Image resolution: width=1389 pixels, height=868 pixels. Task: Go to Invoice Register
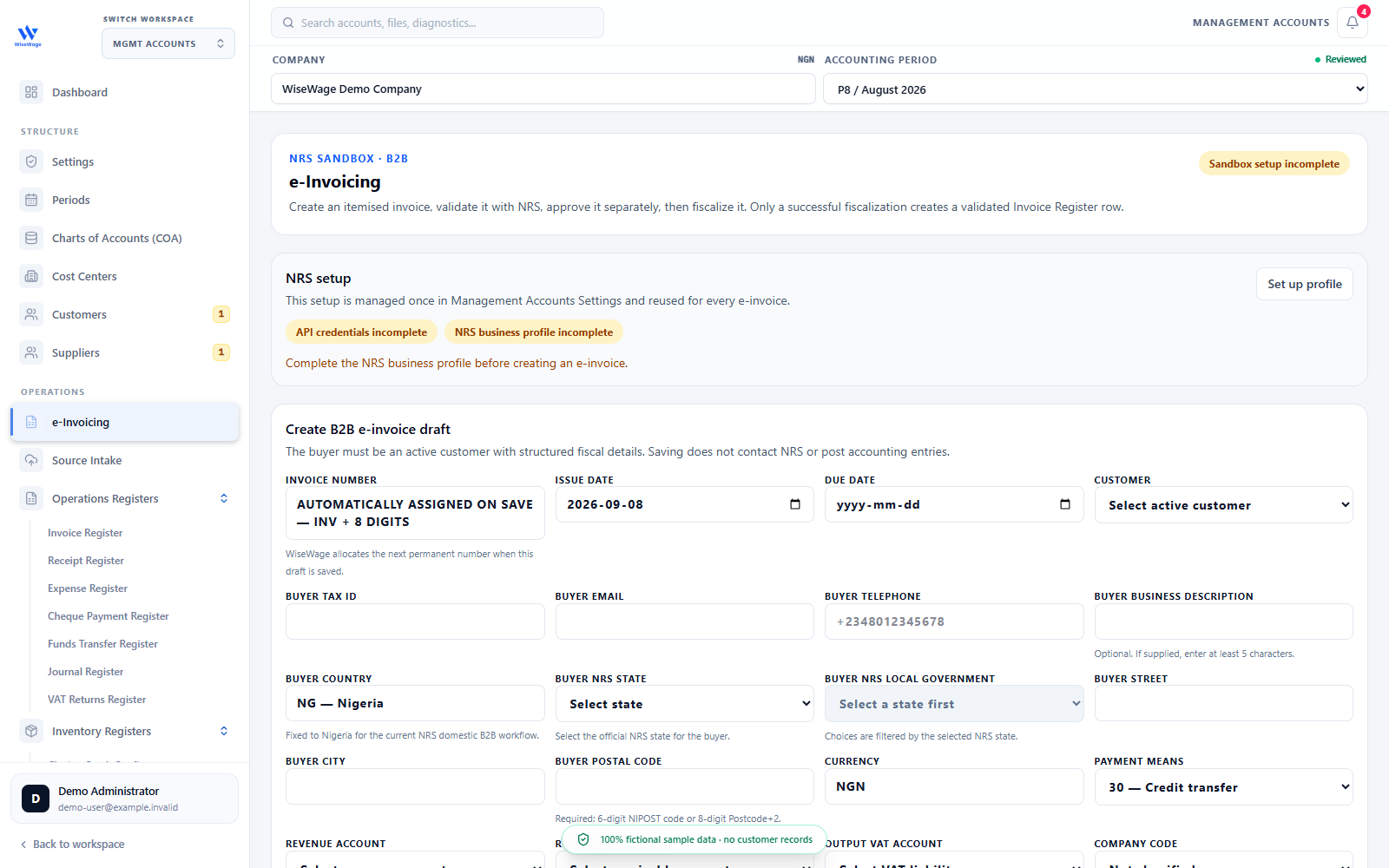(85, 533)
